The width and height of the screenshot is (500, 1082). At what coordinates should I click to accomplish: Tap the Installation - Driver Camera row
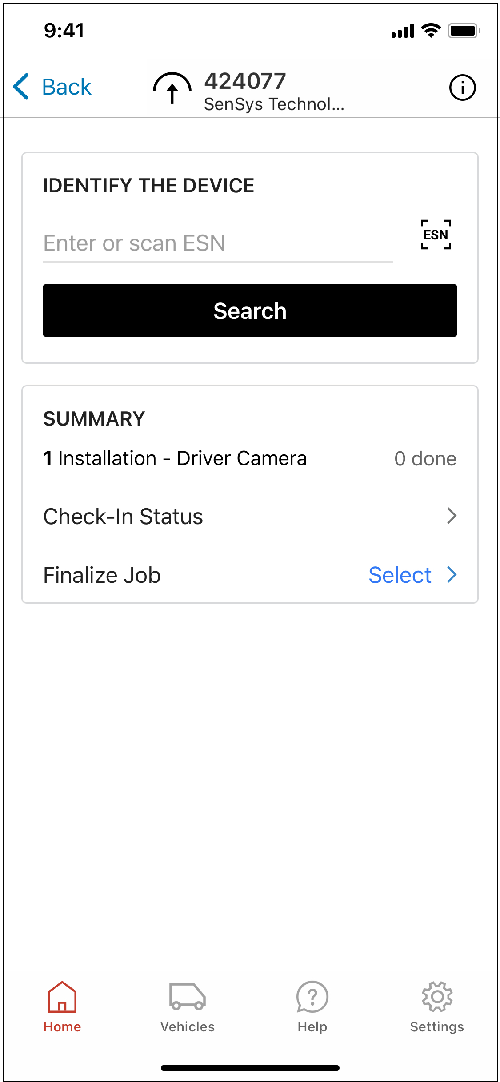tap(250, 459)
